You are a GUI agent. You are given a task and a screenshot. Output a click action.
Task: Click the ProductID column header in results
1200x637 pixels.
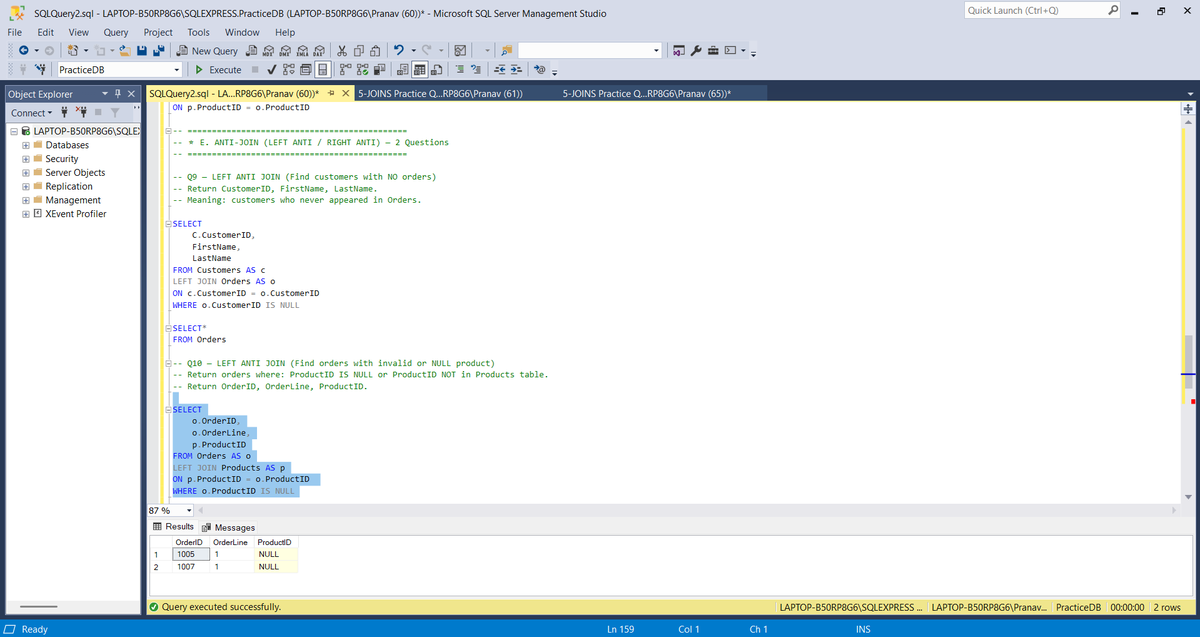click(274, 541)
